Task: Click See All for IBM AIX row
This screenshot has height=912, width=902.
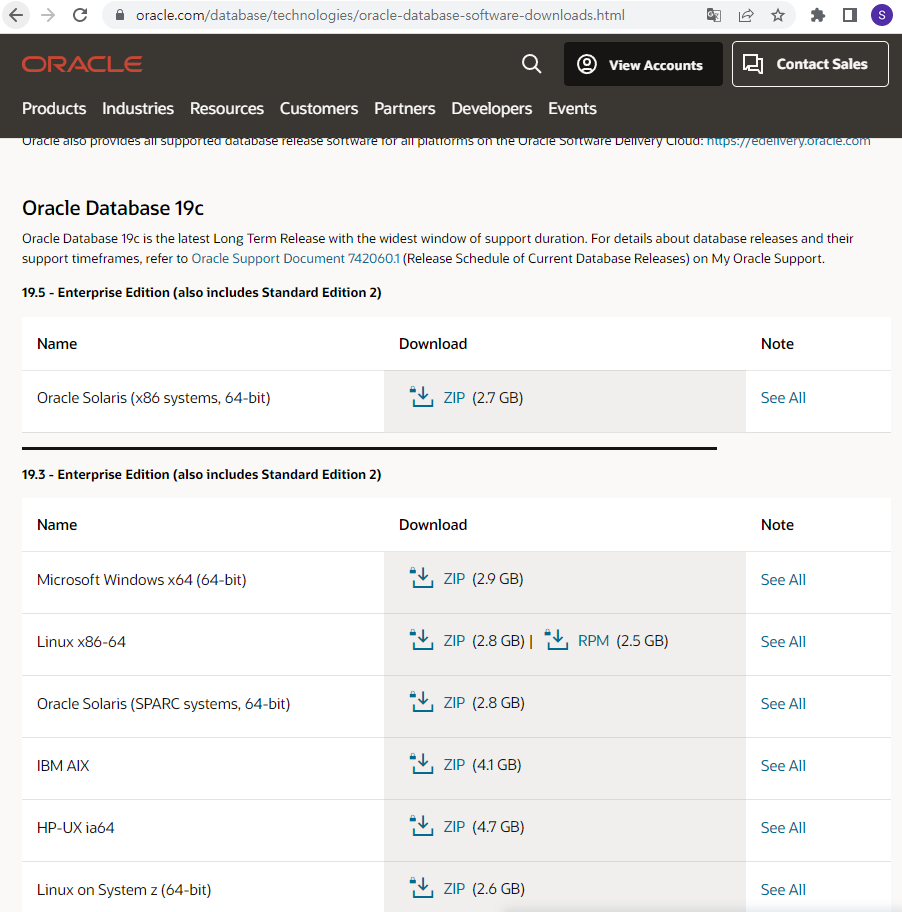Action: point(783,765)
